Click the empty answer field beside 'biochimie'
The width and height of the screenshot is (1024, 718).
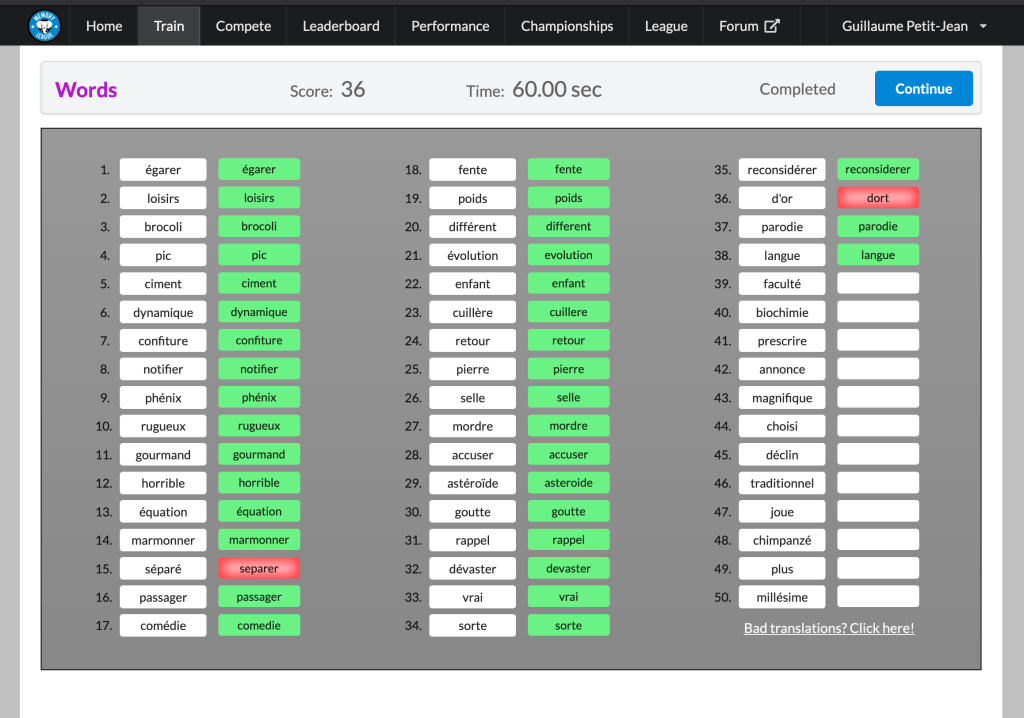click(877, 313)
